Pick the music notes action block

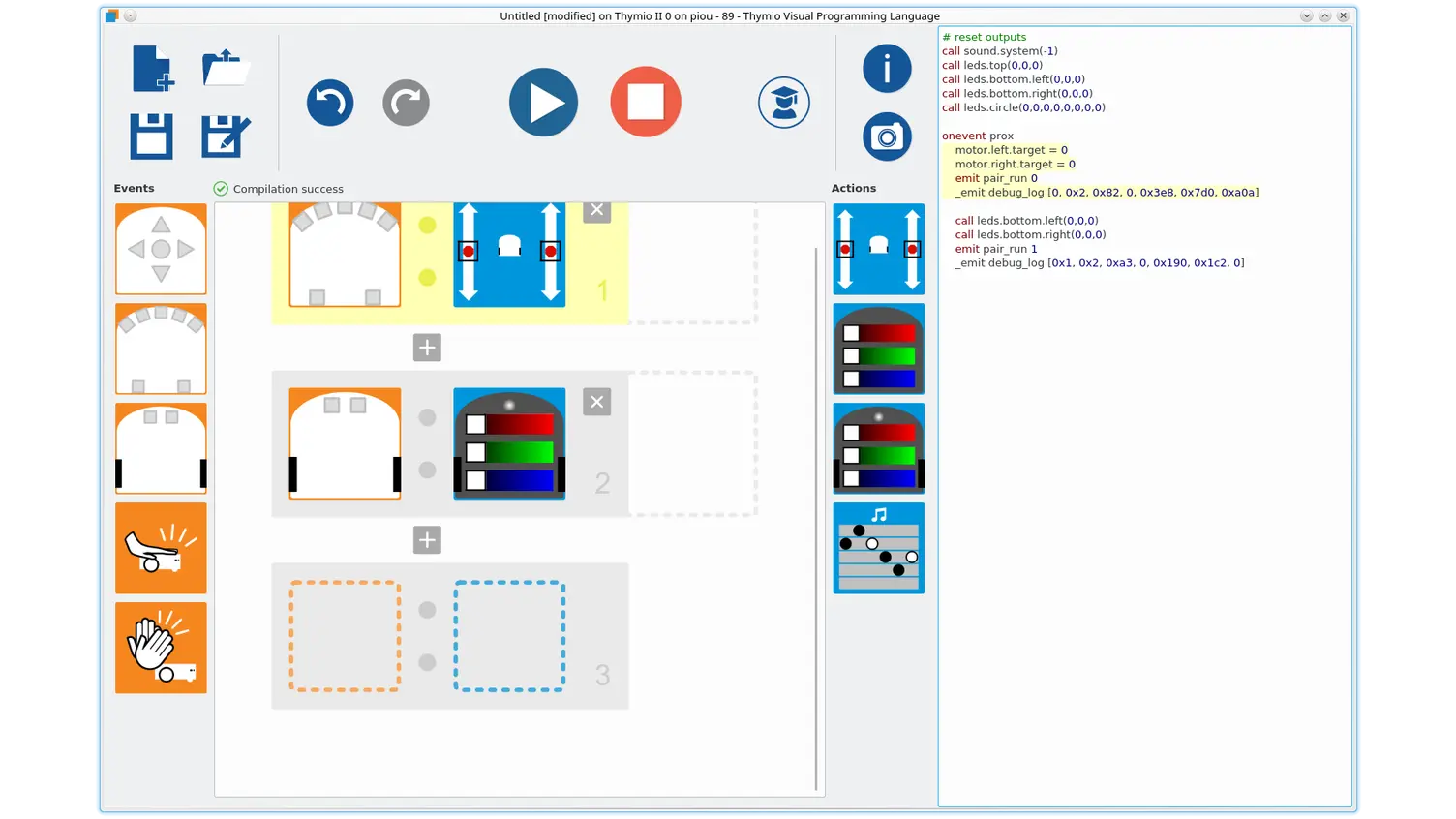pos(878,548)
